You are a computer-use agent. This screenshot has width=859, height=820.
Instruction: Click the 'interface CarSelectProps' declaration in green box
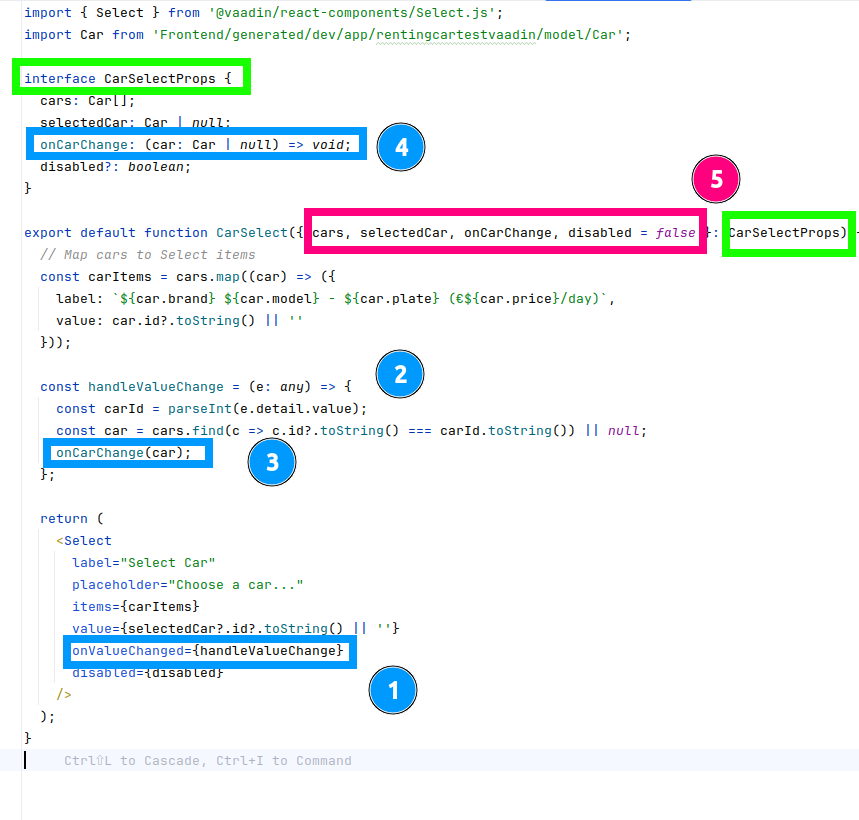131,79
